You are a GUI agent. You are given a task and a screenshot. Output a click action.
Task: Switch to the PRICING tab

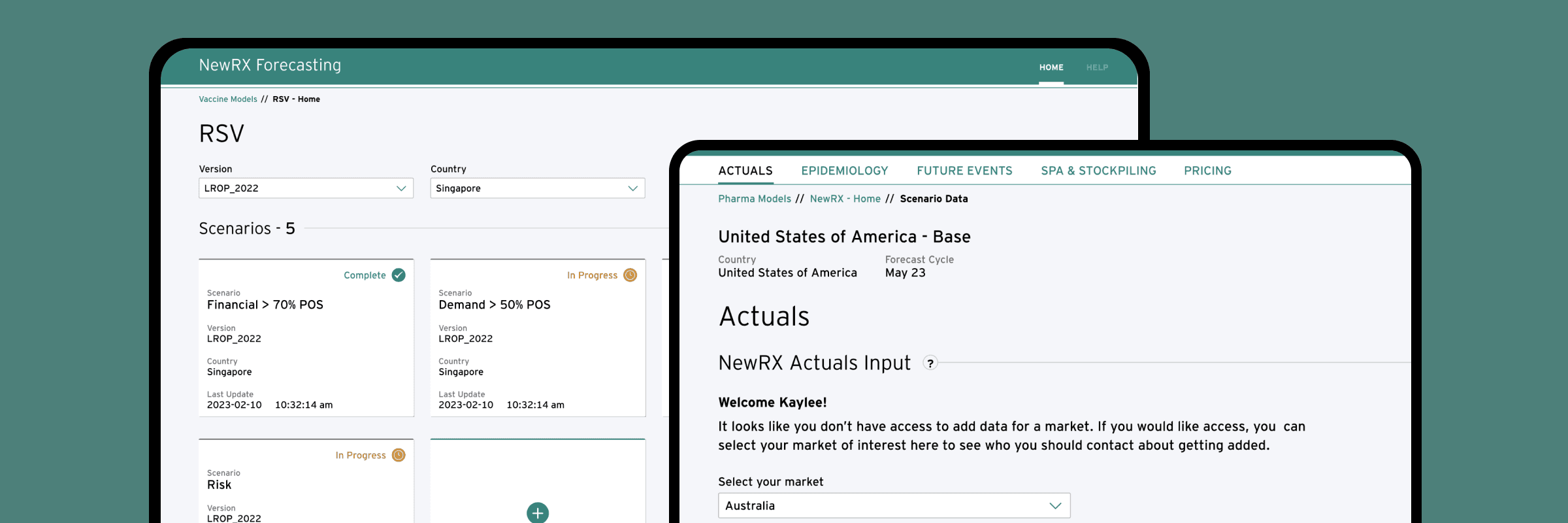tap(1207, 171)
